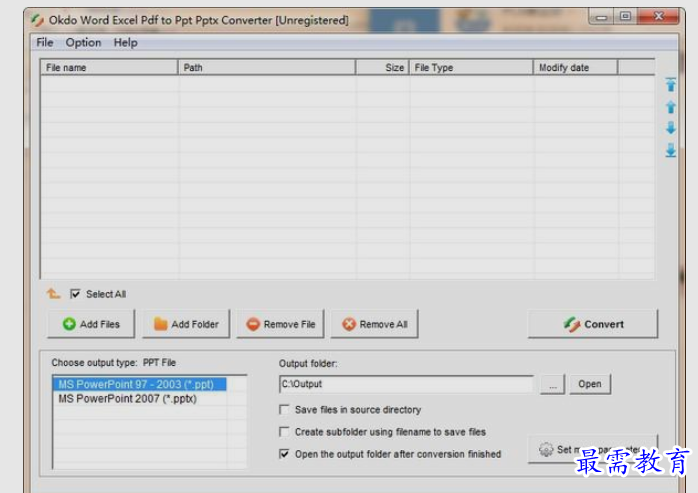Open the Help menu

click(x=126, y=43)
